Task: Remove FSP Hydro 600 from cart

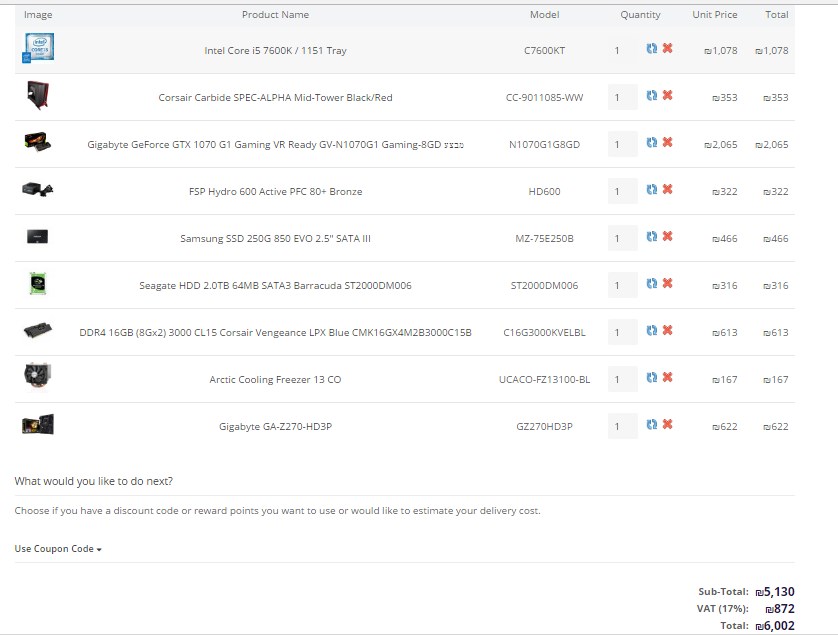Action: (x=668, y=190)
